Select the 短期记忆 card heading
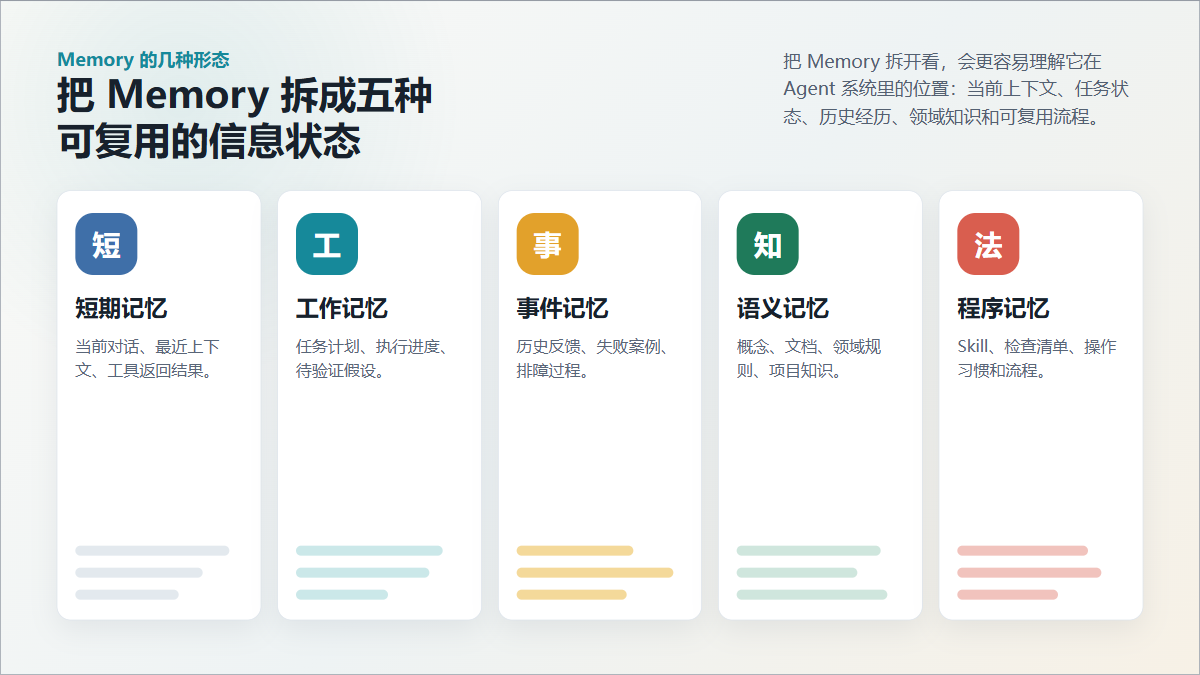 [x=121, y=308]
